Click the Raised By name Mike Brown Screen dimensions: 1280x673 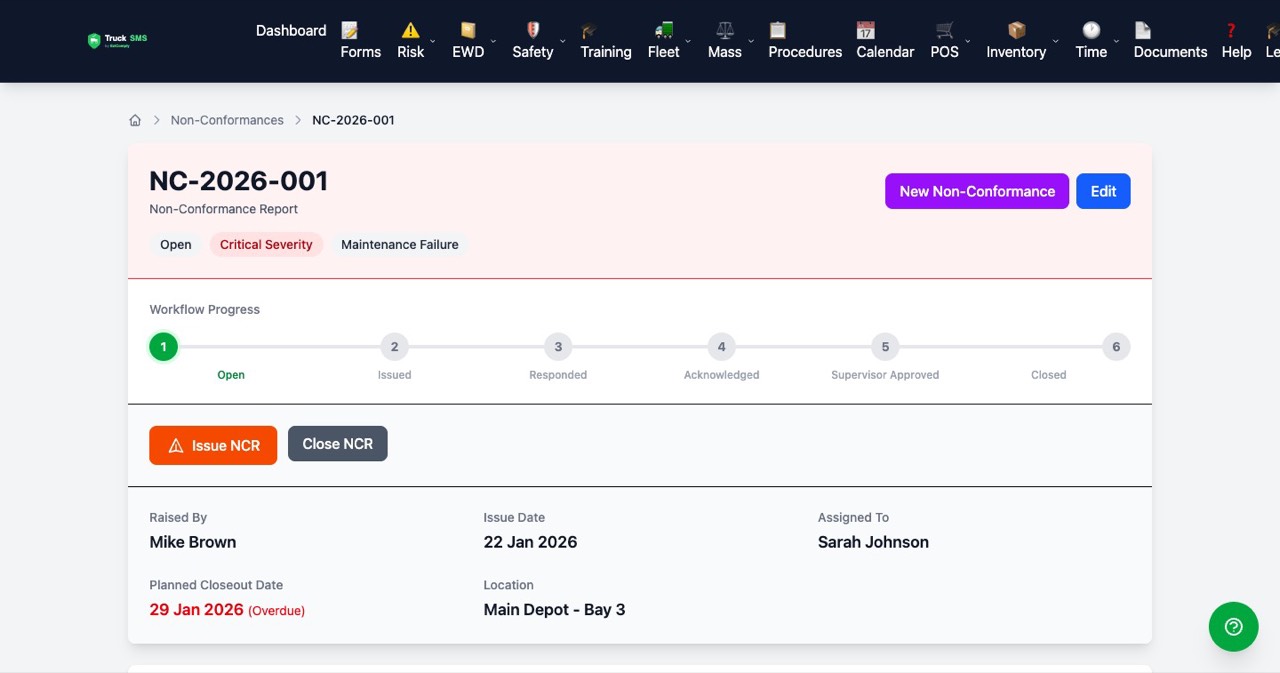193,542
